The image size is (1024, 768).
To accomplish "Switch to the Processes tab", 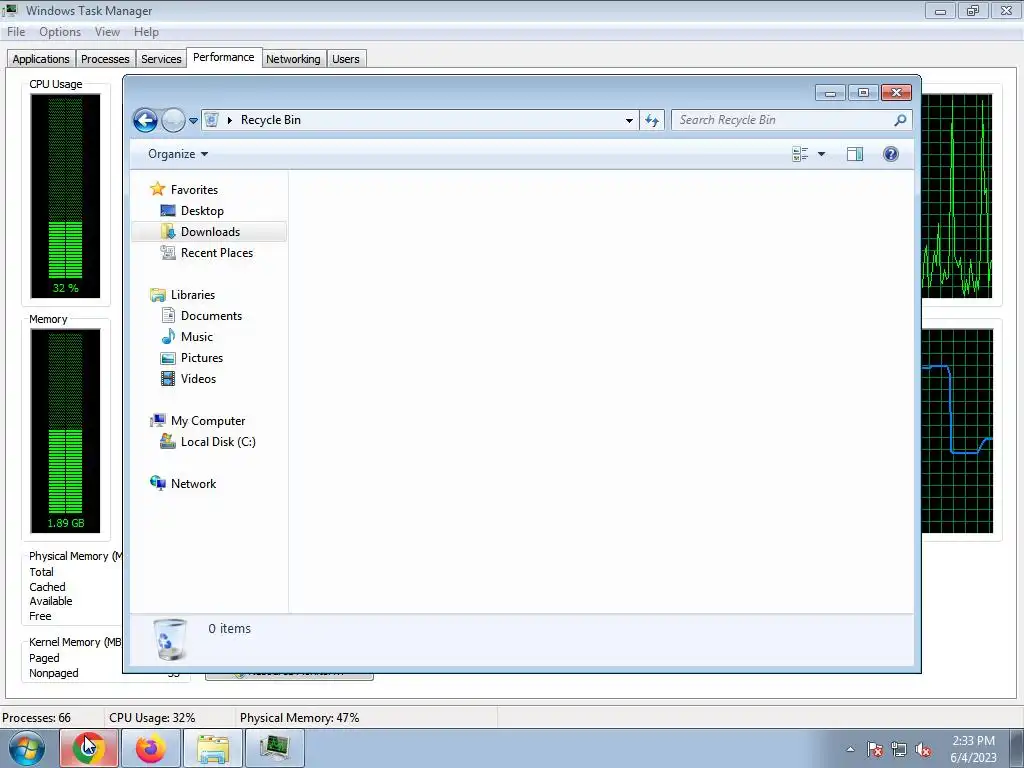I will [x=105, y=59].
